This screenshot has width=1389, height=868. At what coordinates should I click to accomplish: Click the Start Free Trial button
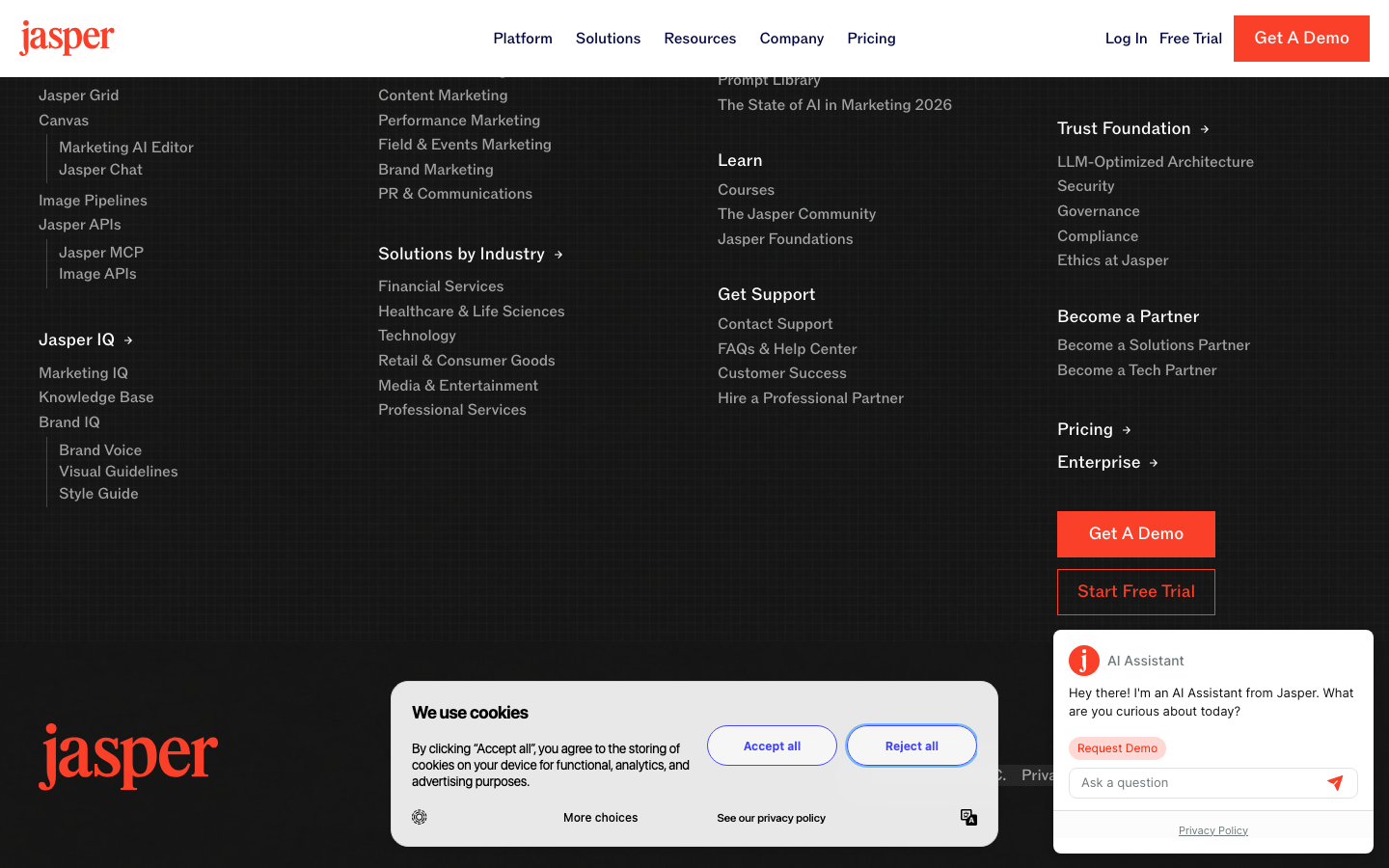(x=1136, y=592)
